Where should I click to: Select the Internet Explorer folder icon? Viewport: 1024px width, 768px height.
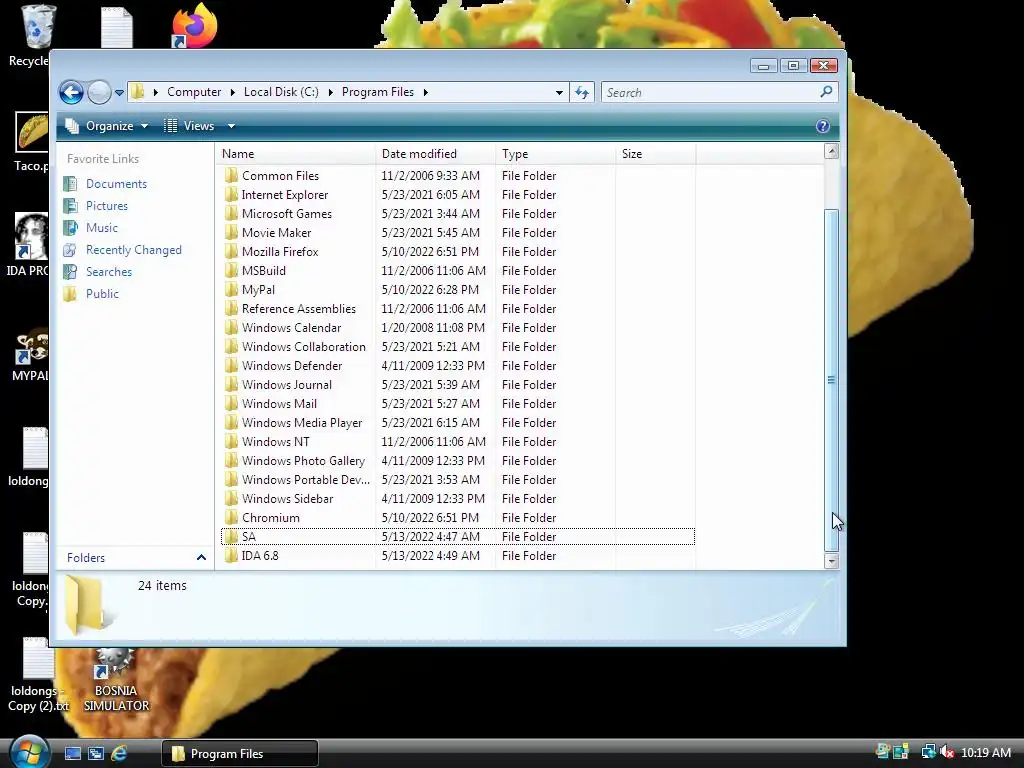(x=231, y=195)
